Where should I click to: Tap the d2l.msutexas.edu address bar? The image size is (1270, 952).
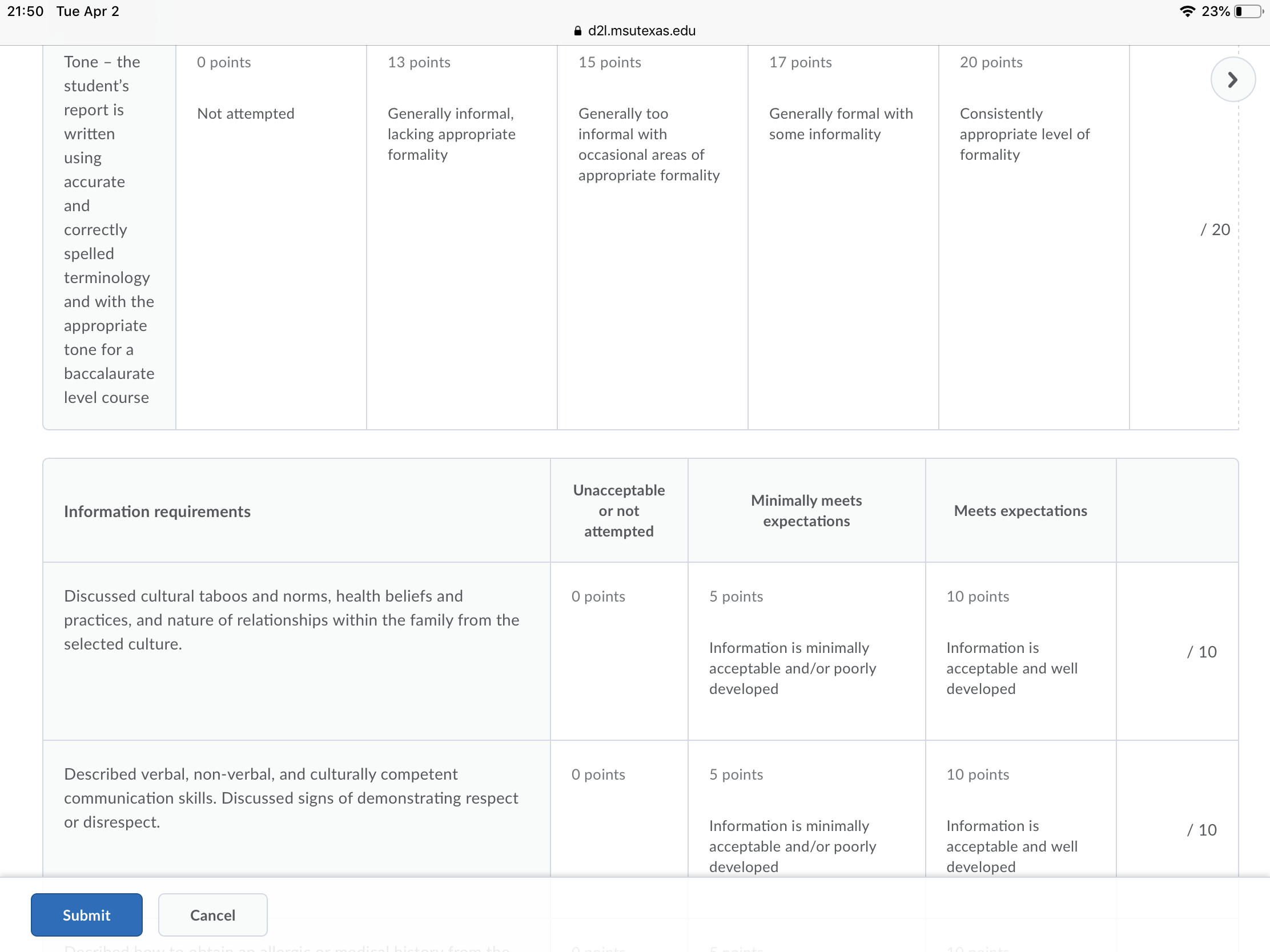point(635,31)
